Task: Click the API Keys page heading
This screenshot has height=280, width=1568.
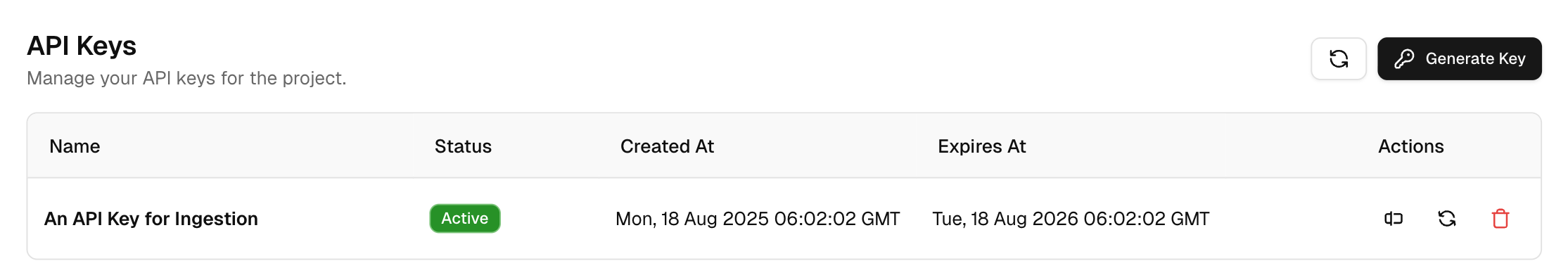Action: 82,46
